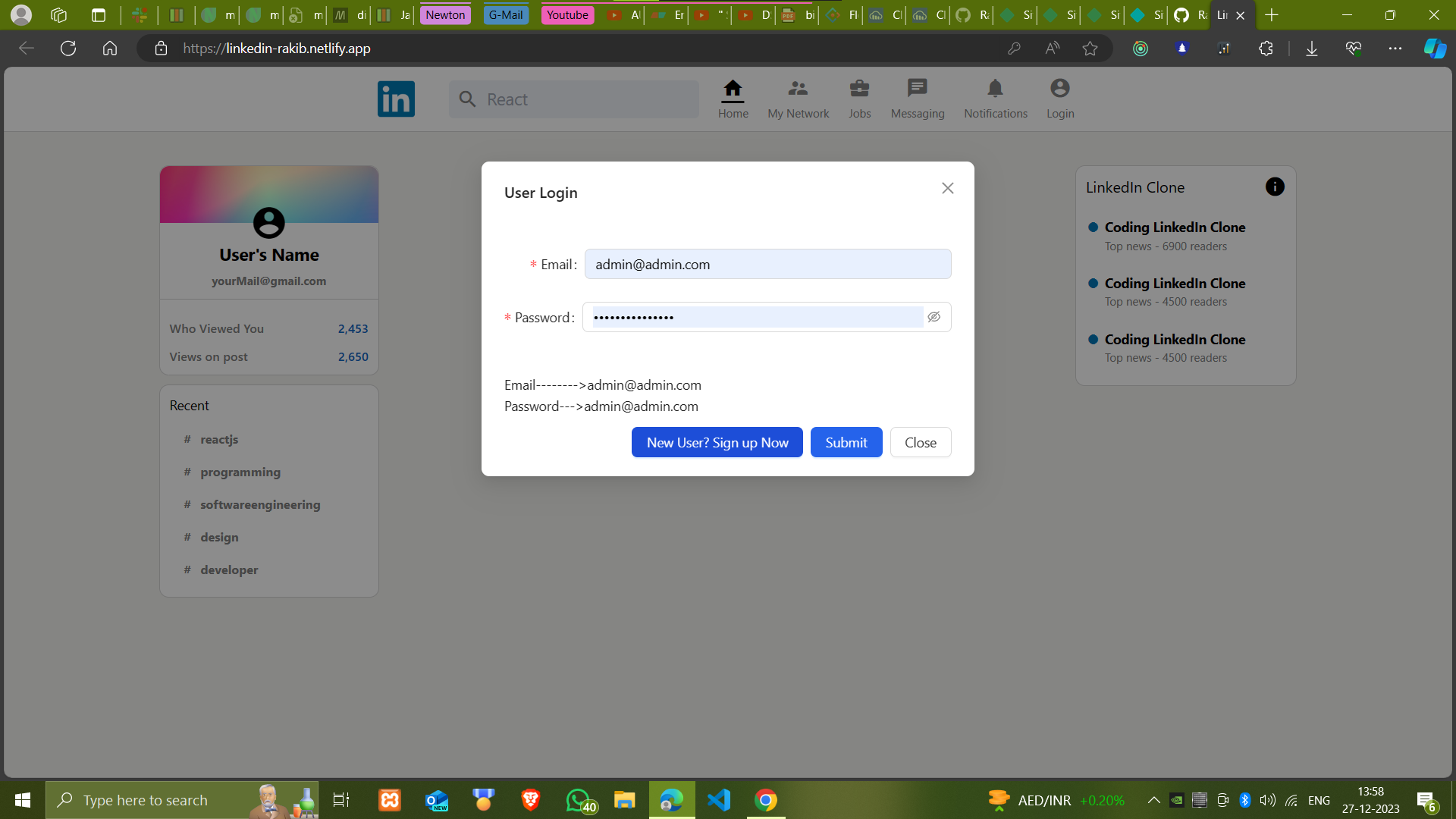Show hidden system tray icons chevron
Viewport: 1456px width, 819px height.
[1153, 800]
